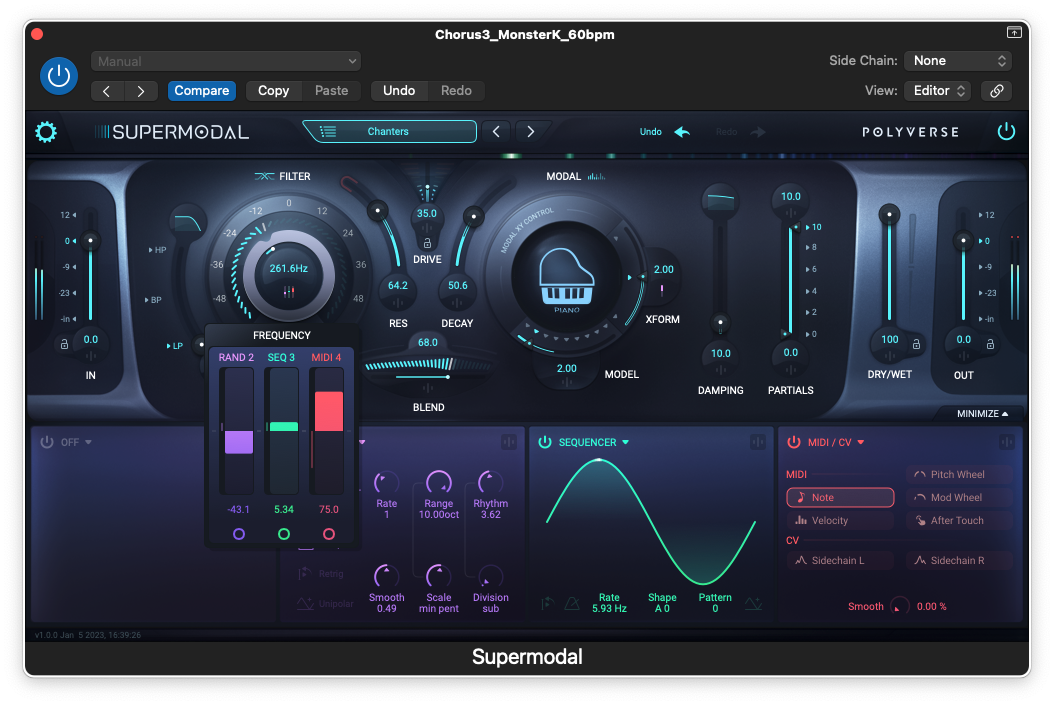Image resolution: width=1054 pixels, height=705 pixels.
Task: Click the lock icon under Drive
Action: coord(427,243)
